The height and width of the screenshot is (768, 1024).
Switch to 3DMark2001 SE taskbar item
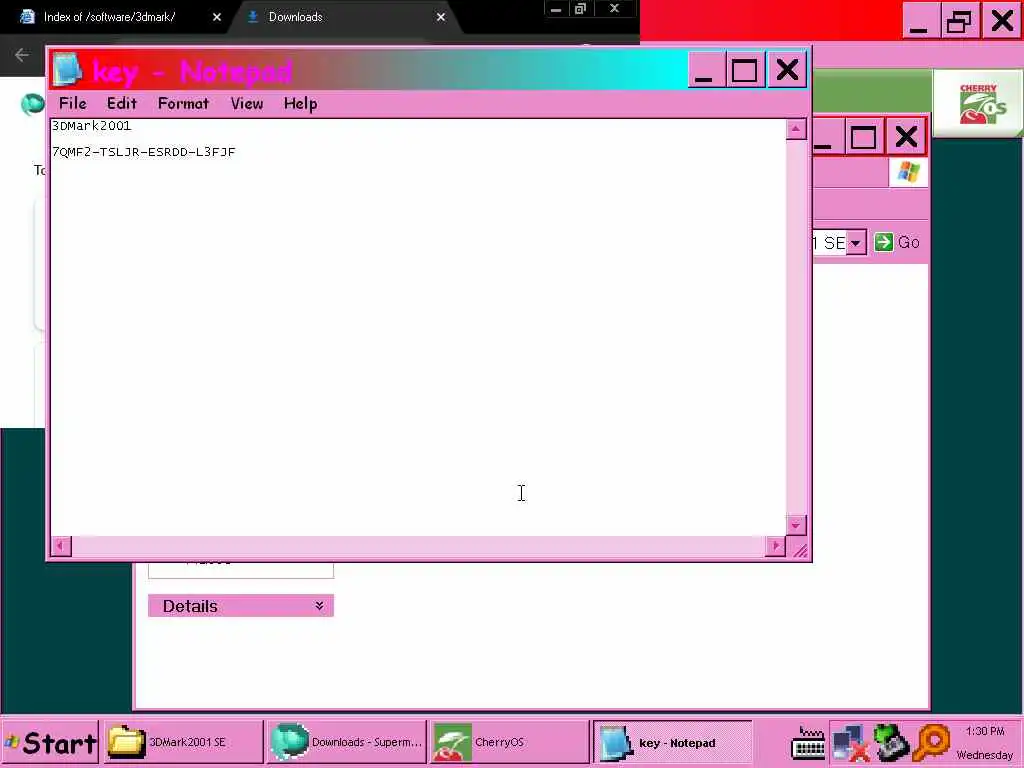[x=183, y=743]
